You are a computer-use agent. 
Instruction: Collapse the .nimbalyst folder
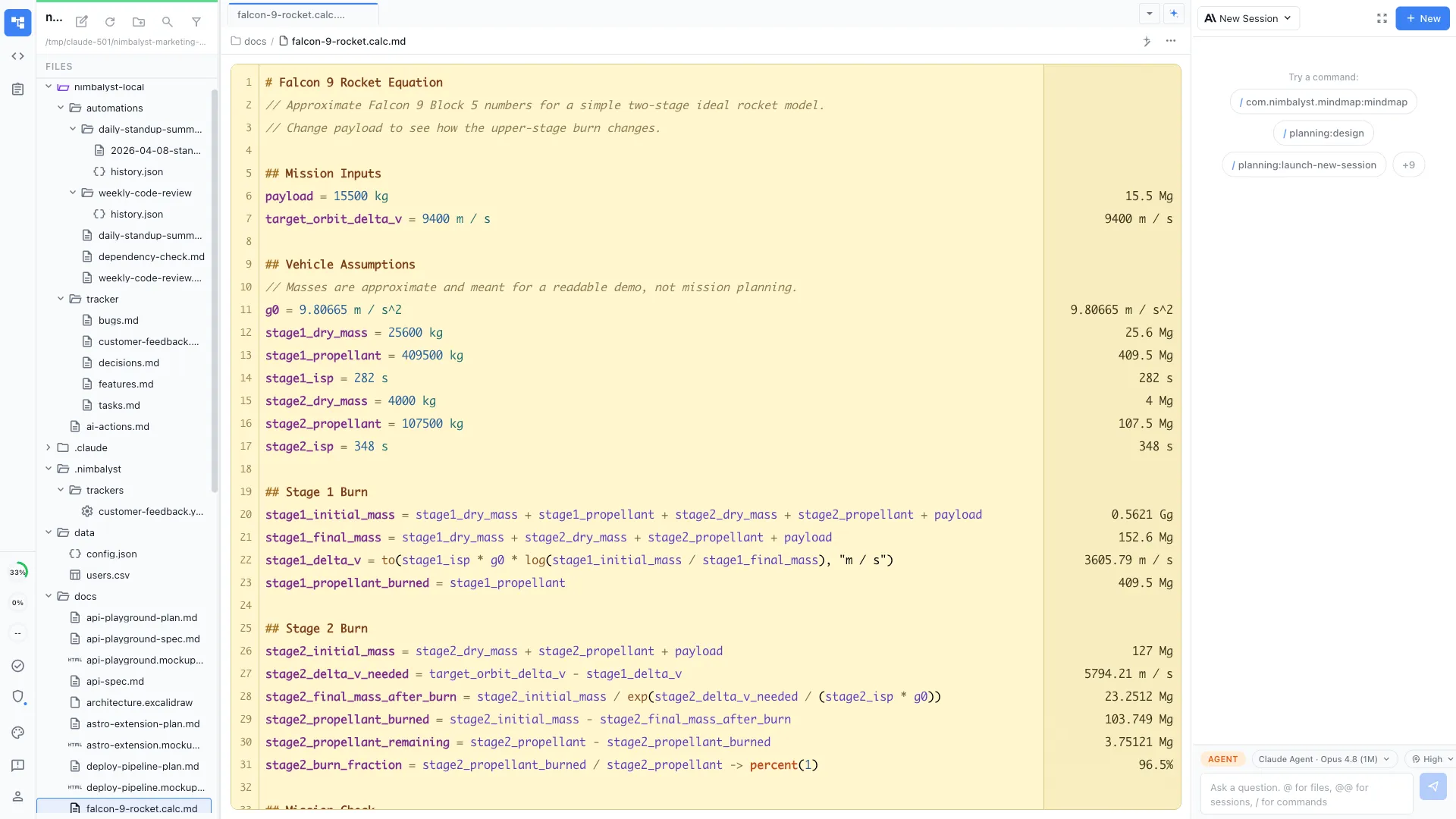click(49, 469)
